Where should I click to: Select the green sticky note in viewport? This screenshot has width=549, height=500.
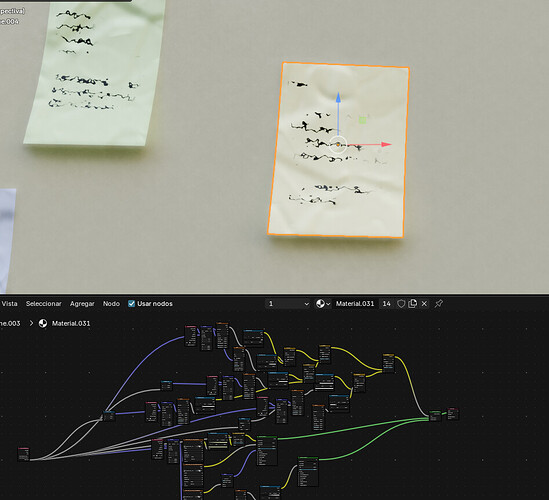(96, 72)
